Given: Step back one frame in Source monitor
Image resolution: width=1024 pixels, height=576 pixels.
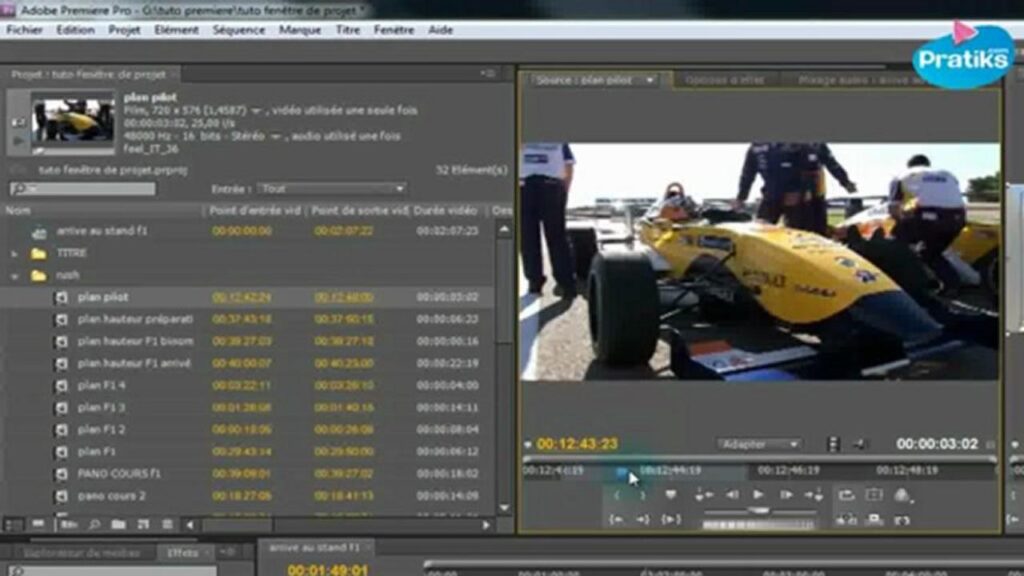Looking at the screenshot, I should click(x=732, y=495).
